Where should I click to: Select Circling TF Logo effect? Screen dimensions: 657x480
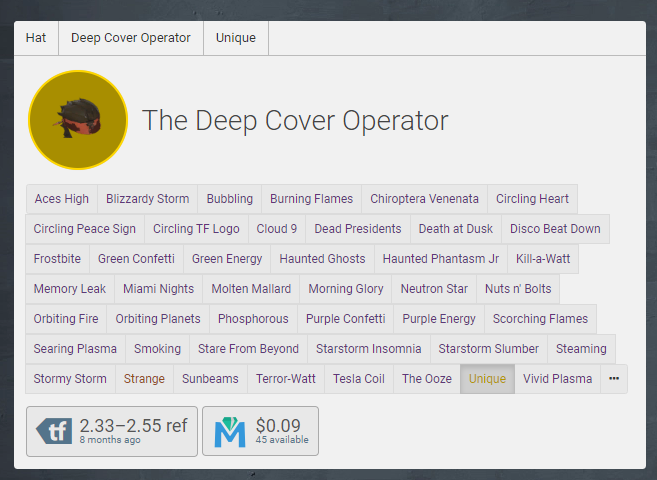coord(196,229)
